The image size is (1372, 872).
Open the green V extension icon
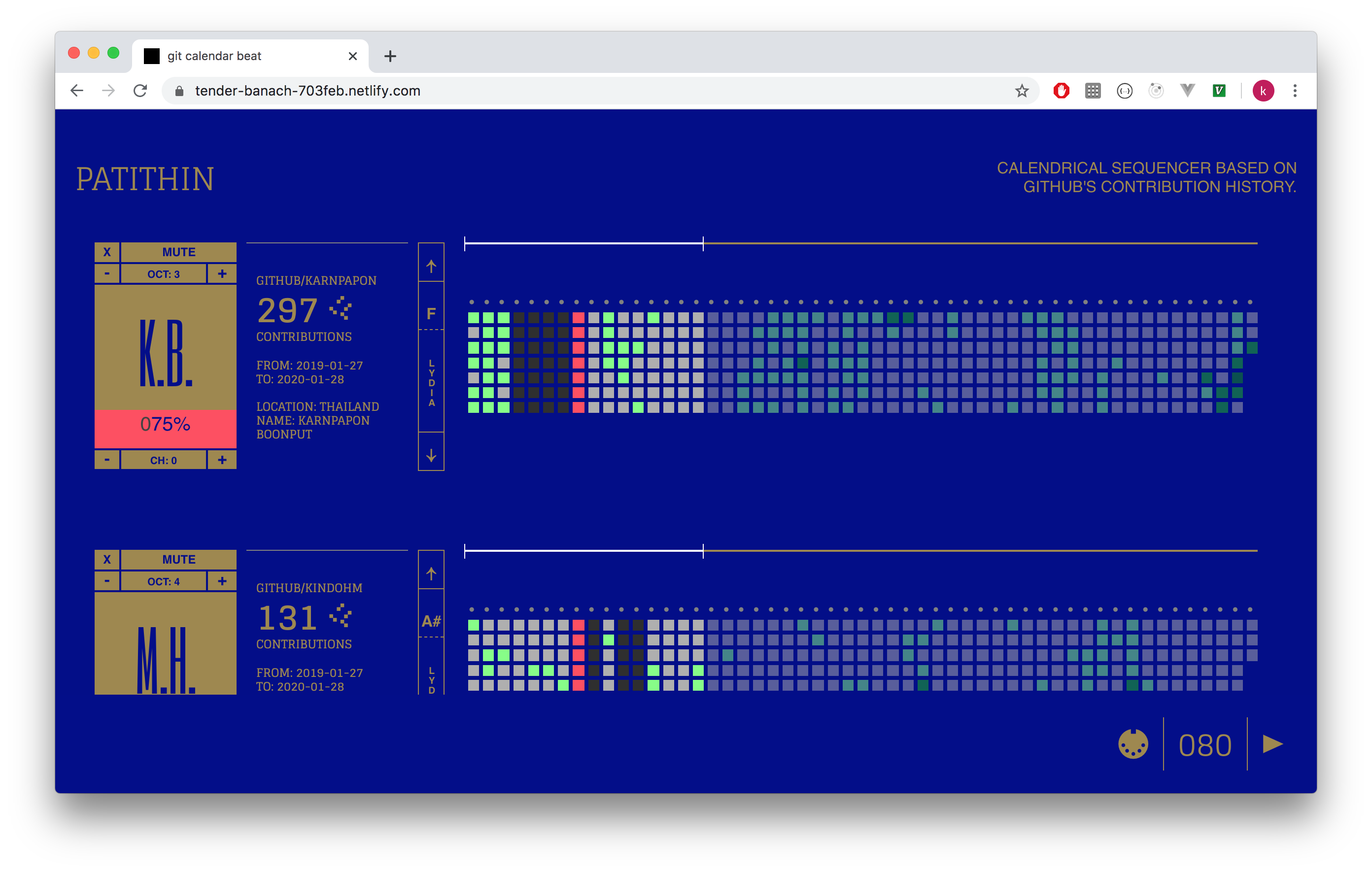pos(1219,91)
